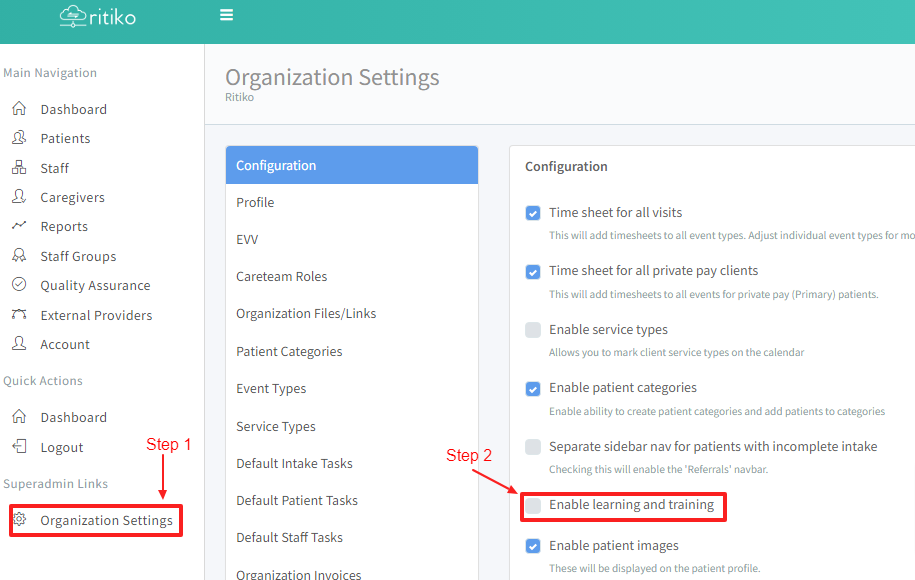Click the External Providers icon
The width and height of the screenshot is (915, 580).
[x=19, y=315]
